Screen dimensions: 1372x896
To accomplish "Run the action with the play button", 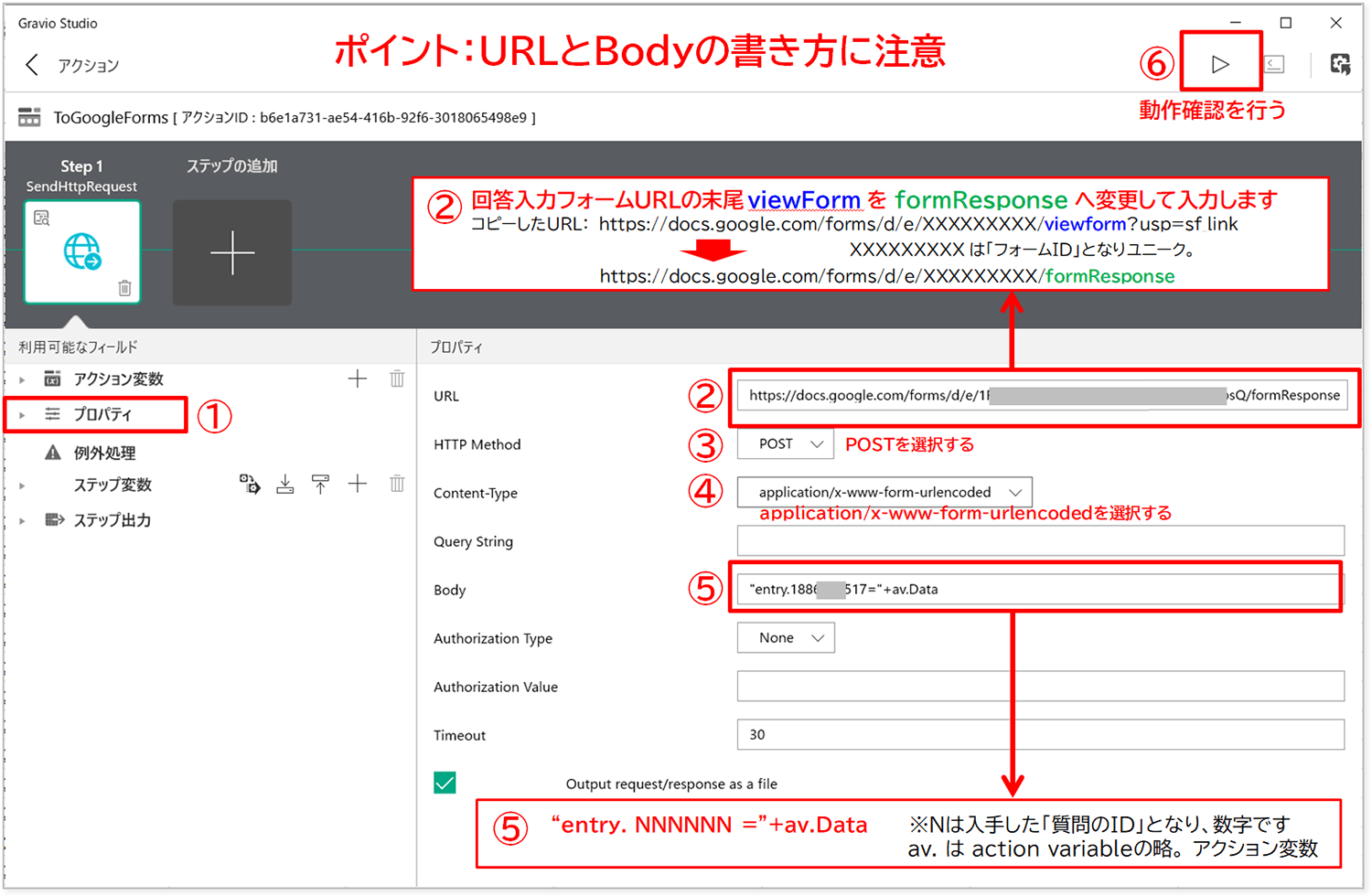I will [1220, 64].
